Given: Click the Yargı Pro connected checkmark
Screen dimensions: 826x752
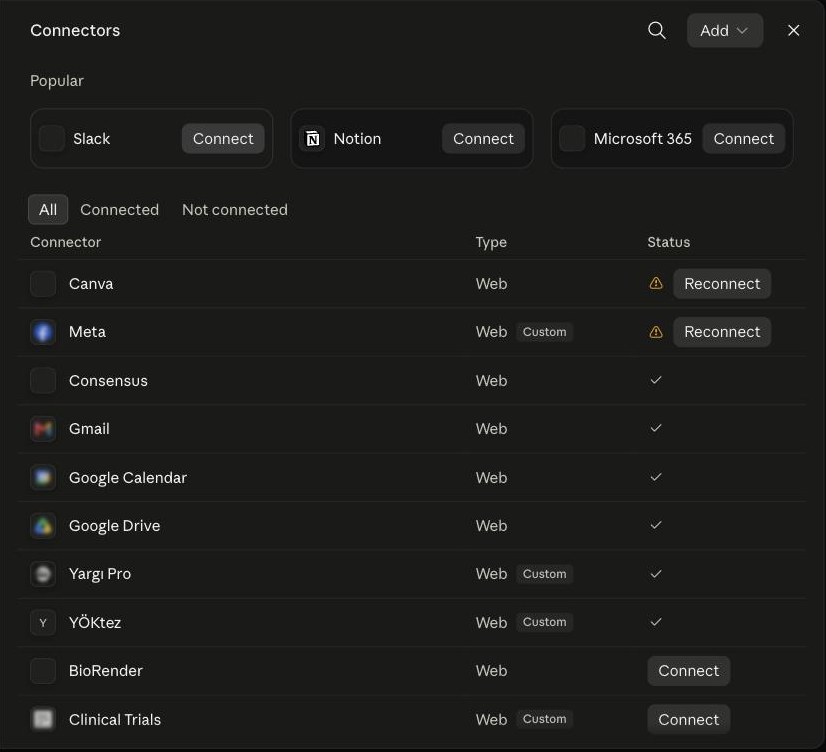Looking at the screenshot, I should 656,574.
